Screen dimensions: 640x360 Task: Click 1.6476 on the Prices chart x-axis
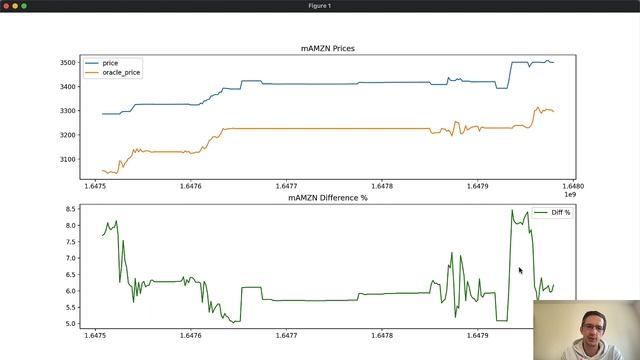pos(191,186)
